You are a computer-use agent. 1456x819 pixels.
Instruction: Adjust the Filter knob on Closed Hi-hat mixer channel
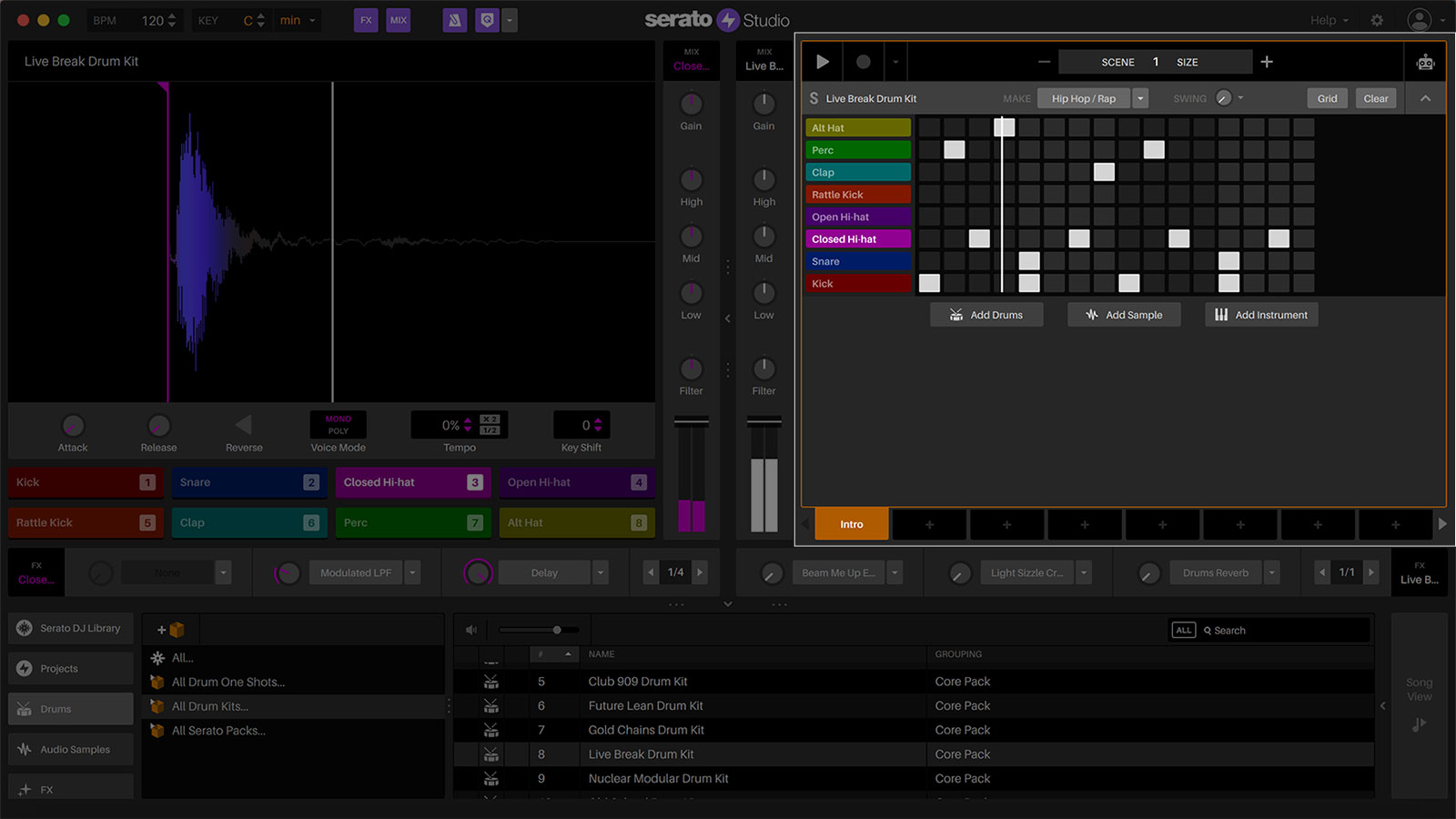tap(692, 369)
